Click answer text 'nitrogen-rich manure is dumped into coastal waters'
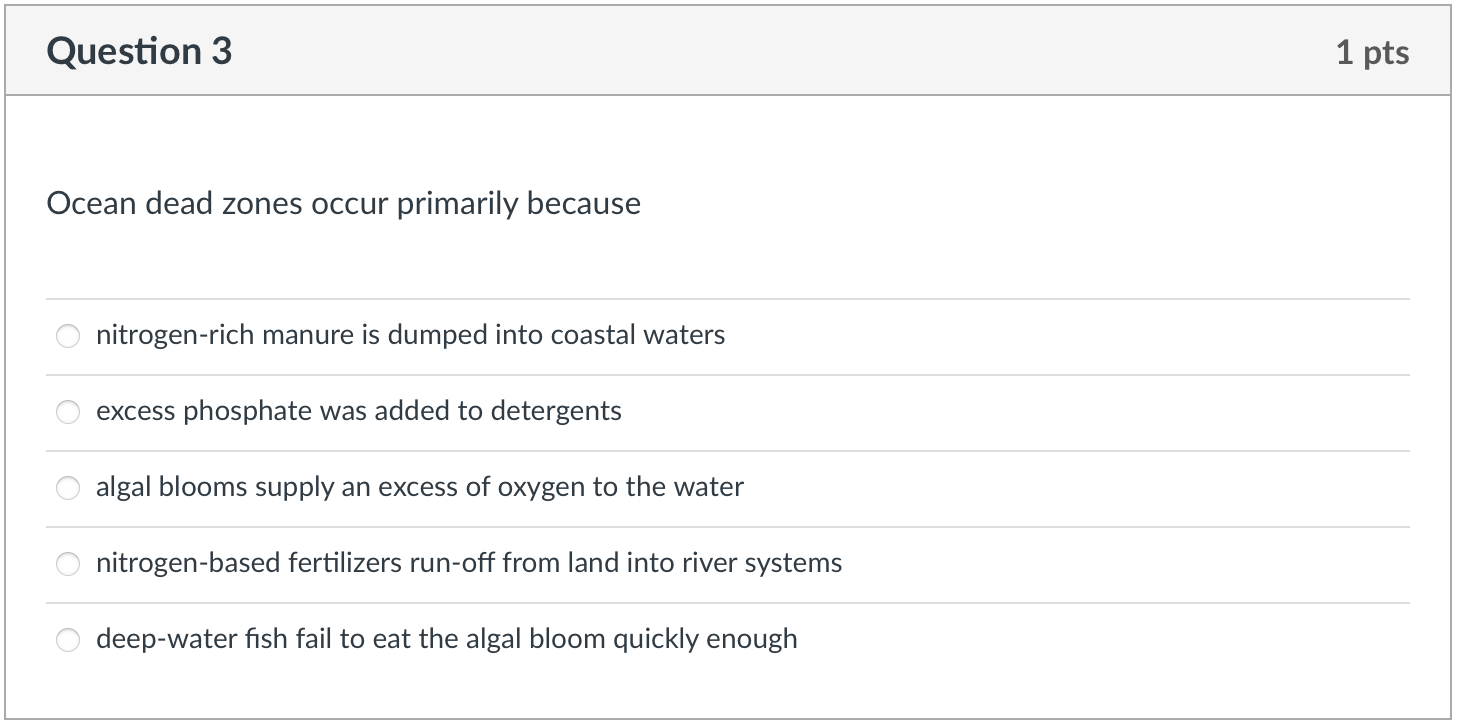1458x720 pixels. pyautogui.click(x=410, y=335)
